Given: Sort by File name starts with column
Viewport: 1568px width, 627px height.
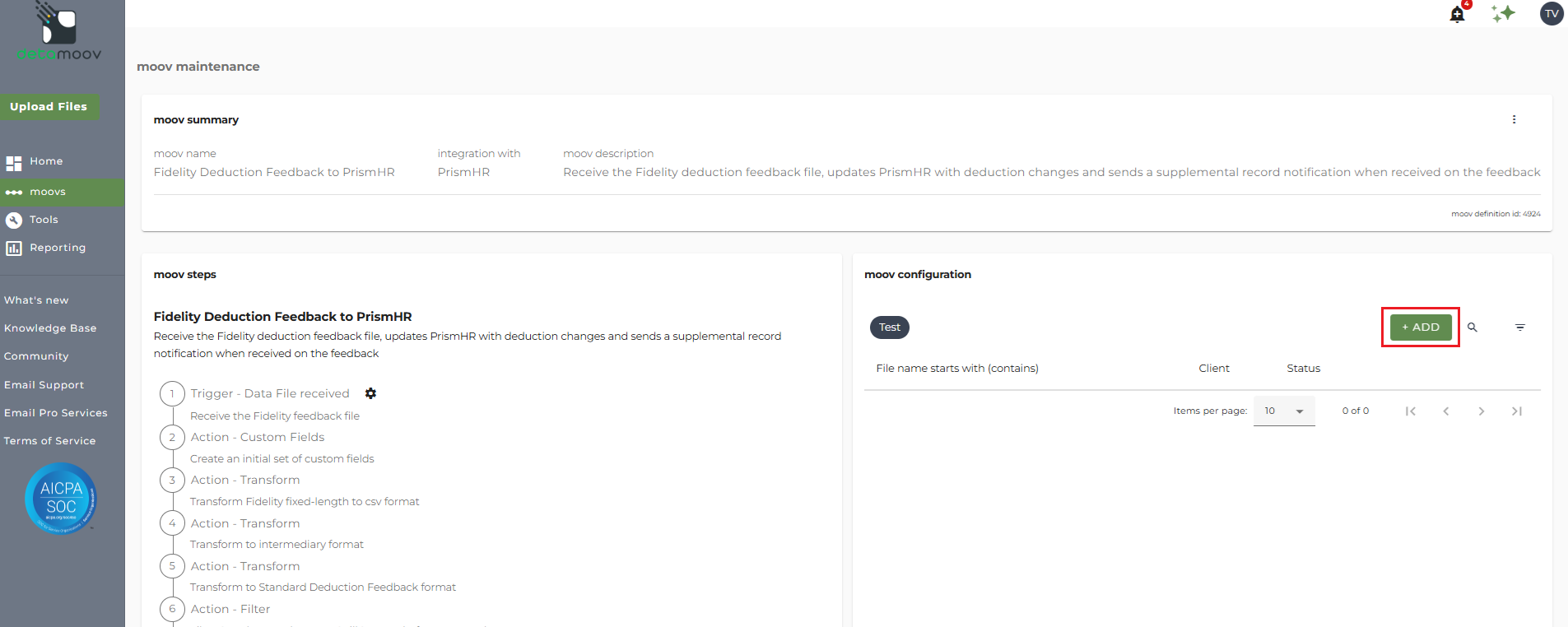Looking at the screenshot, I should (x=957, y=368).
